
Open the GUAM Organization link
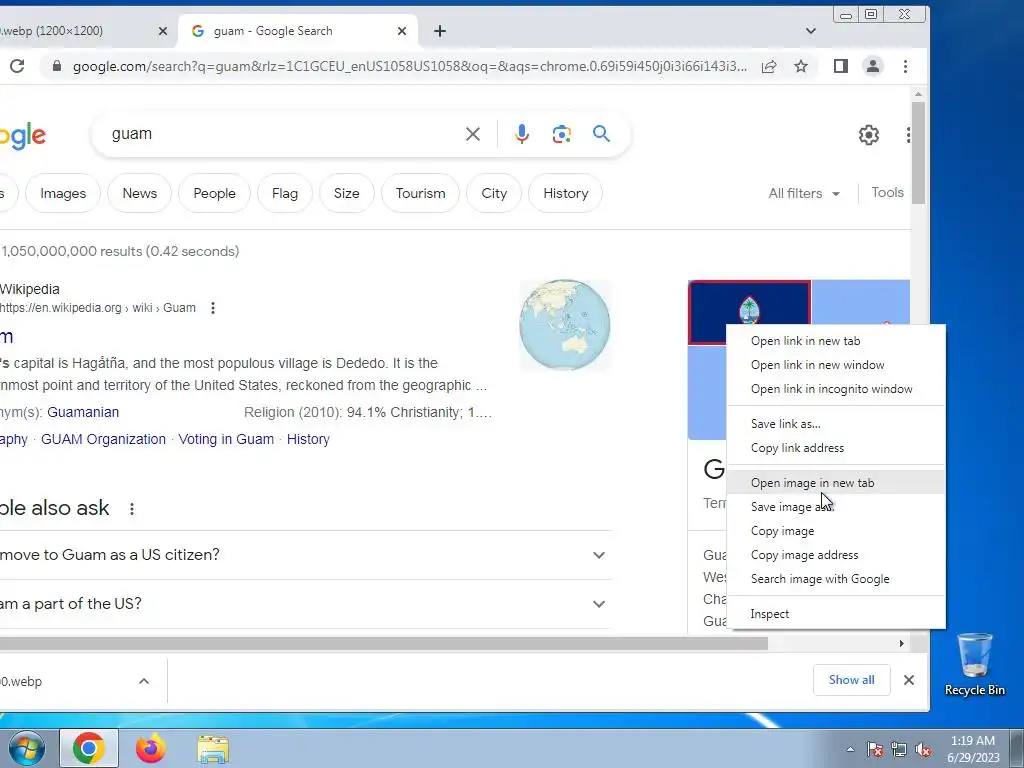(x=103, y=440)
